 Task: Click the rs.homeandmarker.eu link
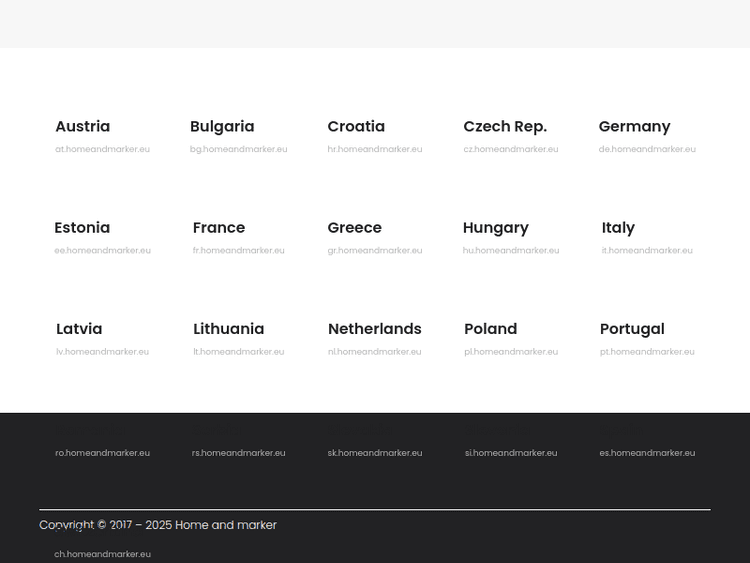[238, 453]
